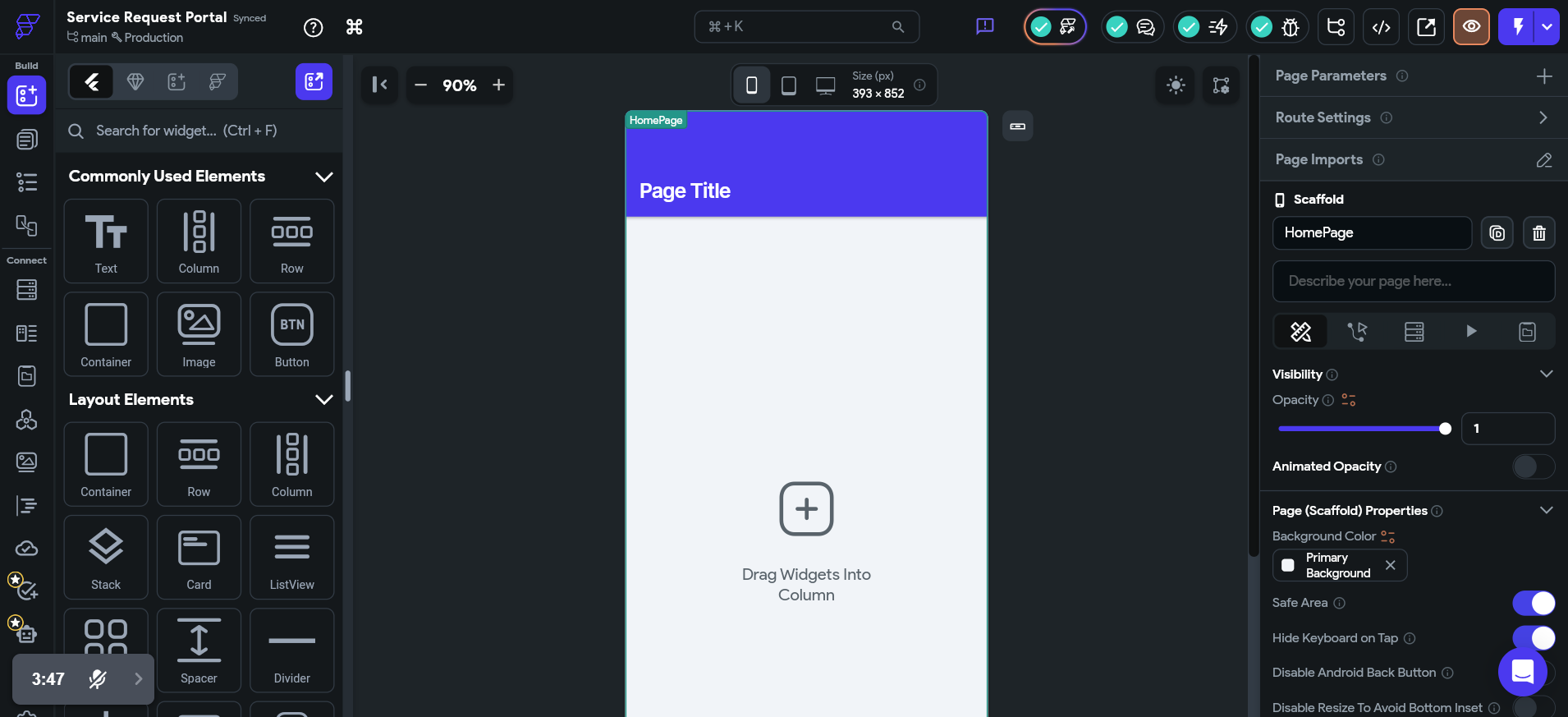Screen dimensions: 1568x717
Task: Add the Stack layout widget
Action: pos(106,558)
